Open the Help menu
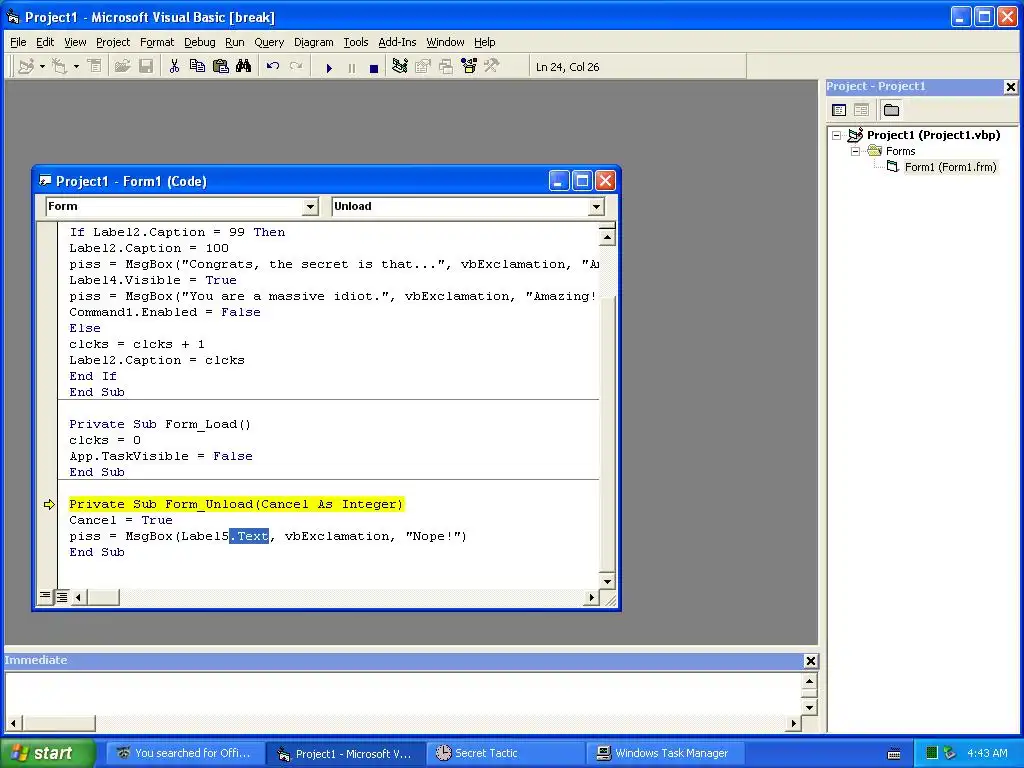This screenshot has width=1024, height=768. 485,42
